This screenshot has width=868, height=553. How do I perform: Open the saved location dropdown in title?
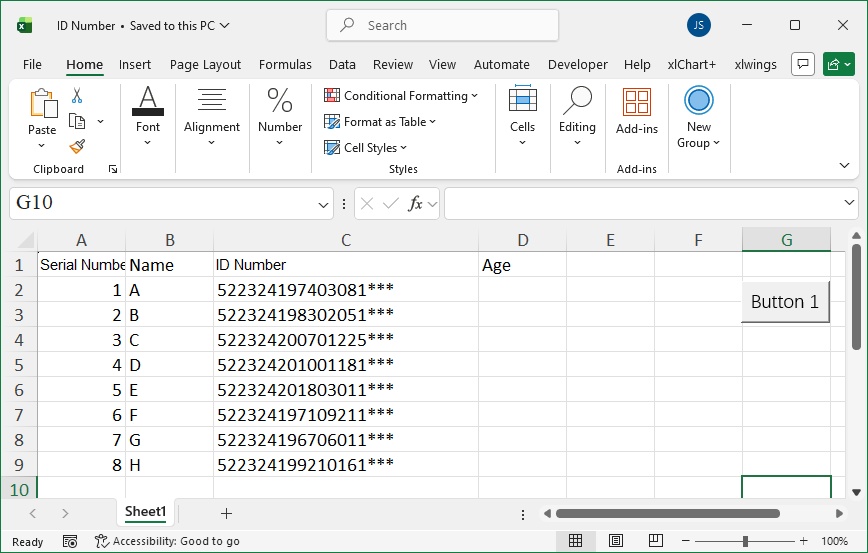tap(224, 25)
